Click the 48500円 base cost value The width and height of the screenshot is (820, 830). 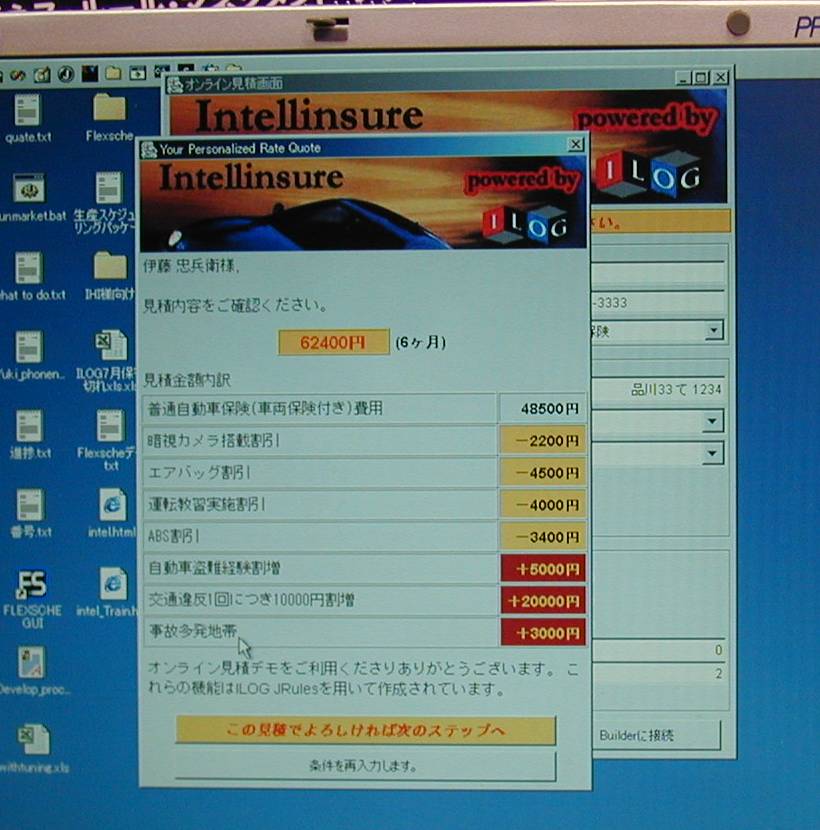(x=543, y=409)
